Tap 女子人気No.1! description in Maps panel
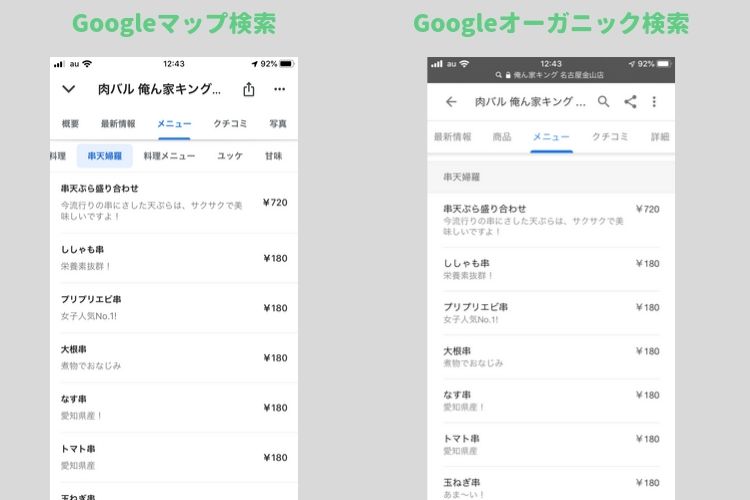The width and height of the screenshot is (750, 500). (x=89, y=316)
